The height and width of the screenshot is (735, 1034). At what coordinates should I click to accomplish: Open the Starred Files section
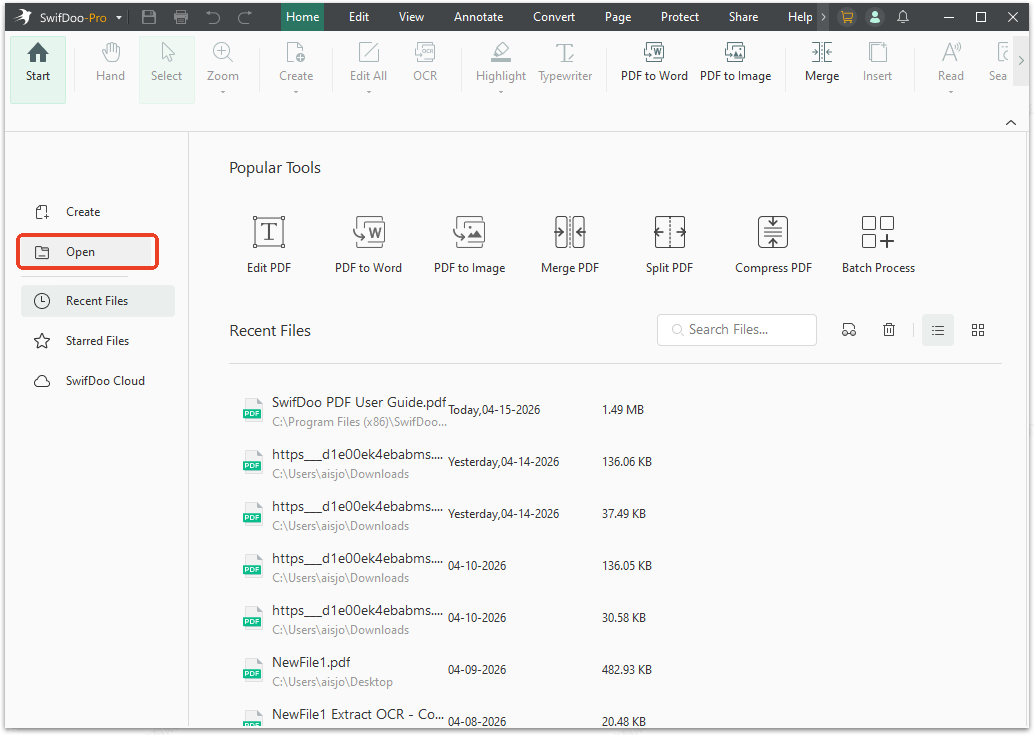tap(97, 340)
